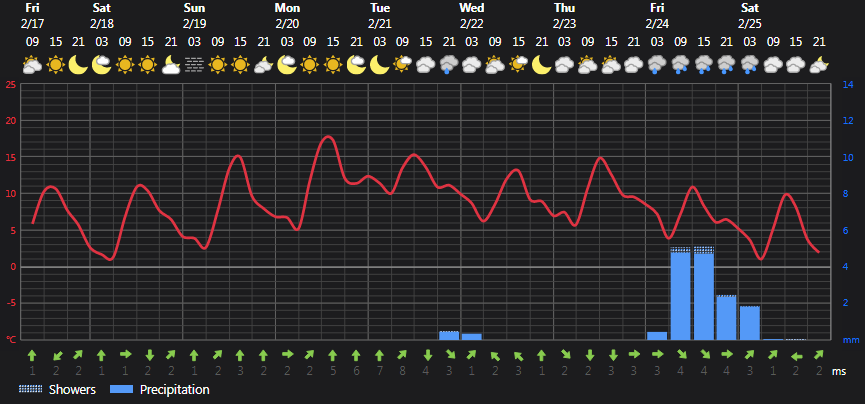Screen dimensions: 865x404
Task: Click the rain icon for Sat 2/25 03
Action: [750, 65]
